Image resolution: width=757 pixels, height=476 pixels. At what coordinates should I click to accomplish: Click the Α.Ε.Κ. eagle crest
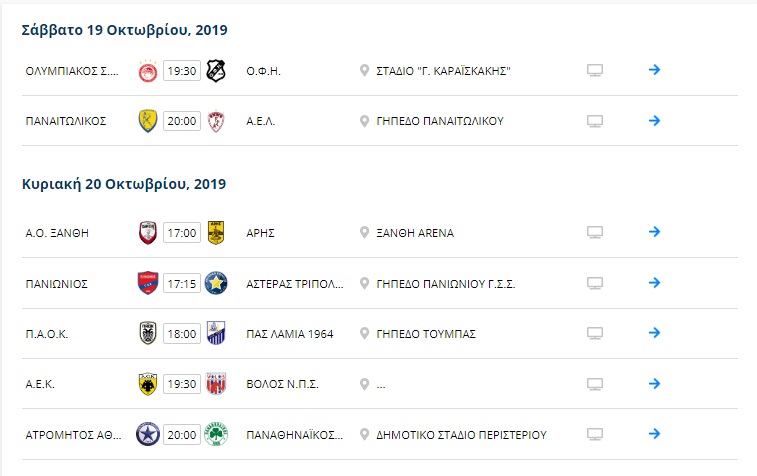(148, 384)
